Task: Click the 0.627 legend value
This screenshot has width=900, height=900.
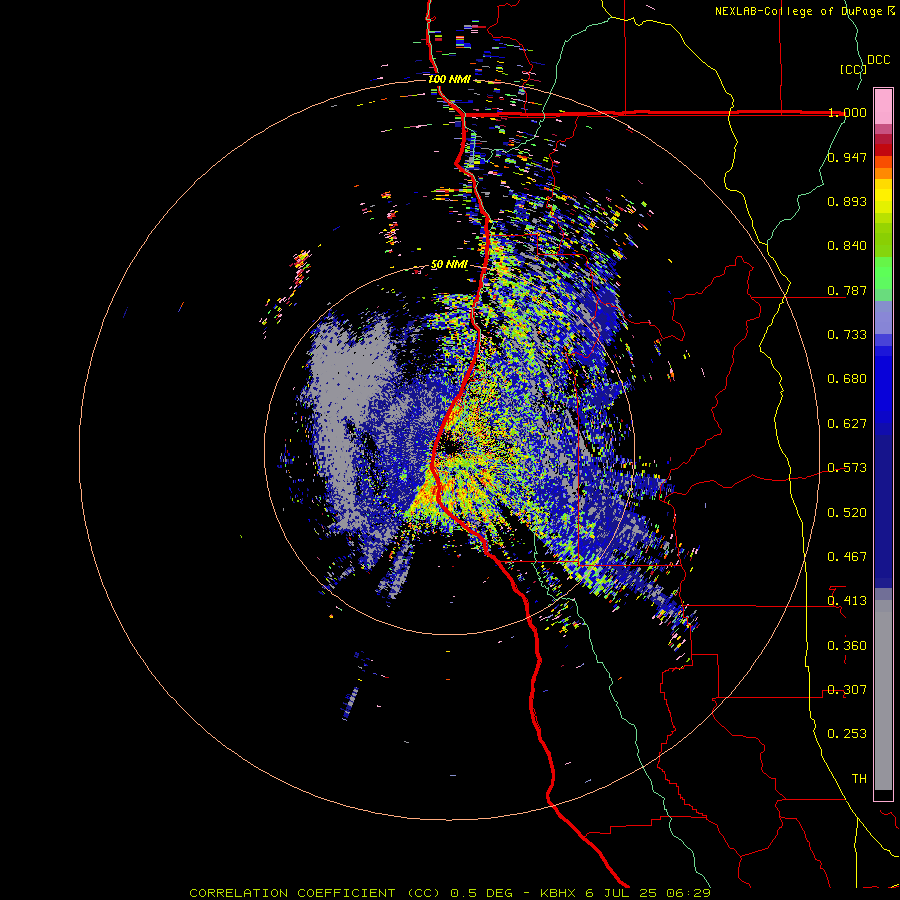Action: (x=847, y=424)
